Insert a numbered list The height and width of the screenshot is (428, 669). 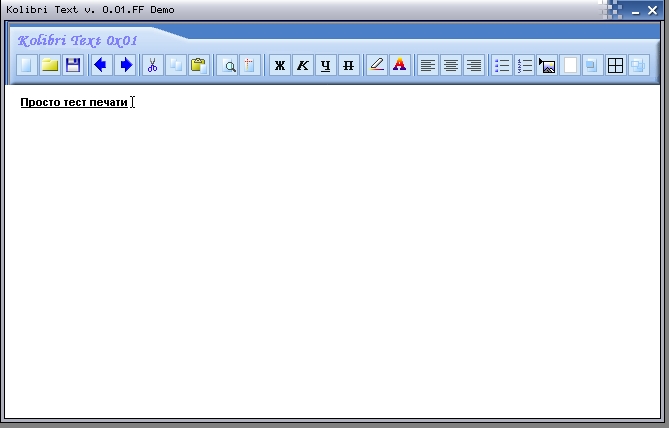[x=525, y=65]
